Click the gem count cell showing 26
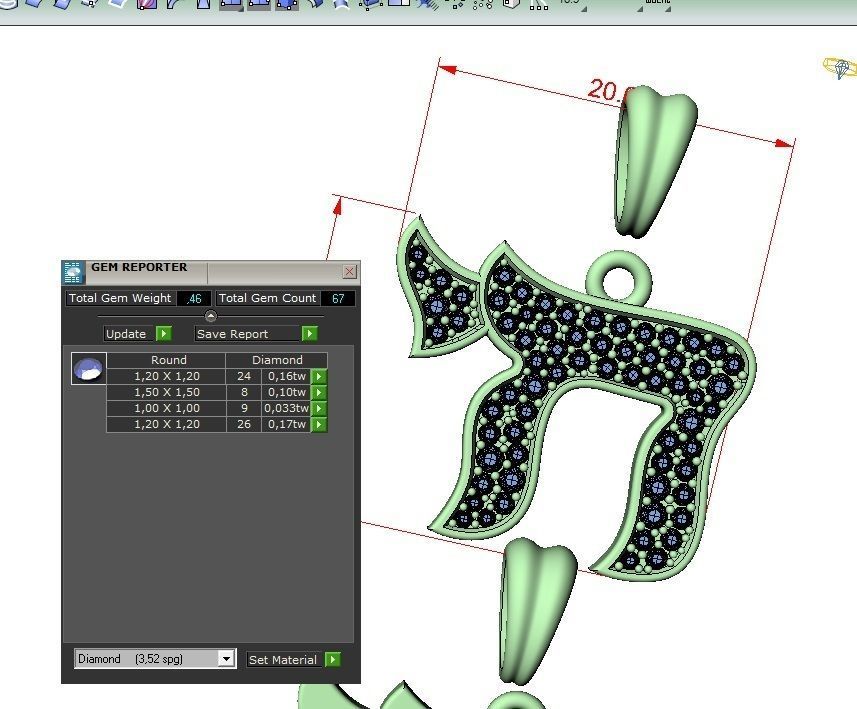The height and width of the screenshot is (709, 857). coord(244,424)
